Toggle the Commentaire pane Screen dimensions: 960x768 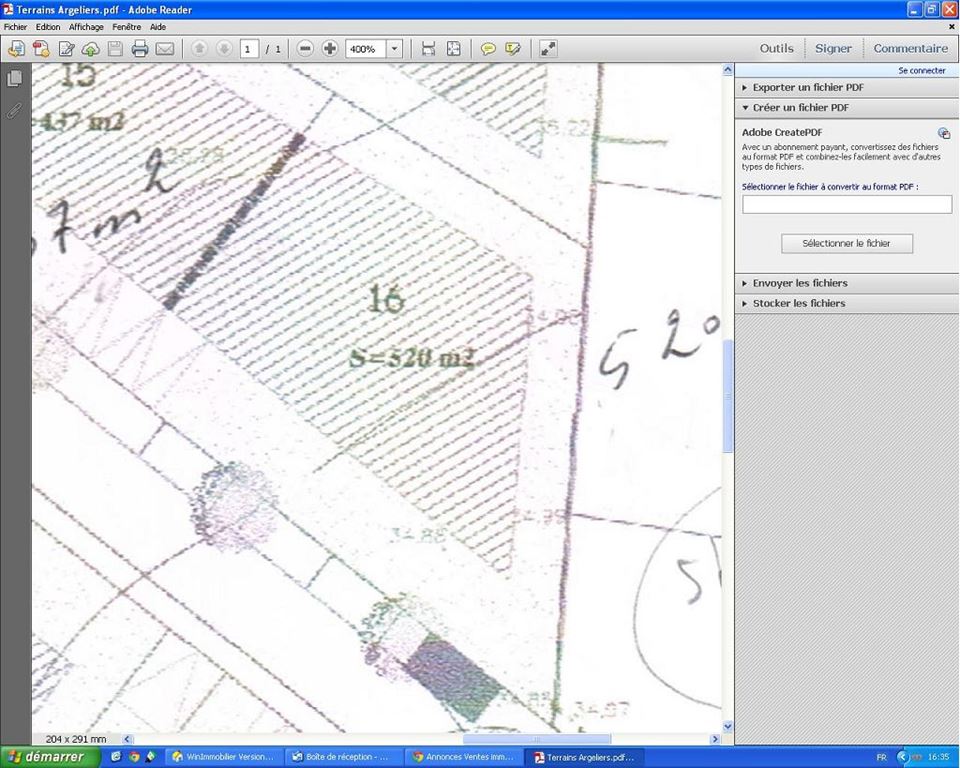point(910,48)
